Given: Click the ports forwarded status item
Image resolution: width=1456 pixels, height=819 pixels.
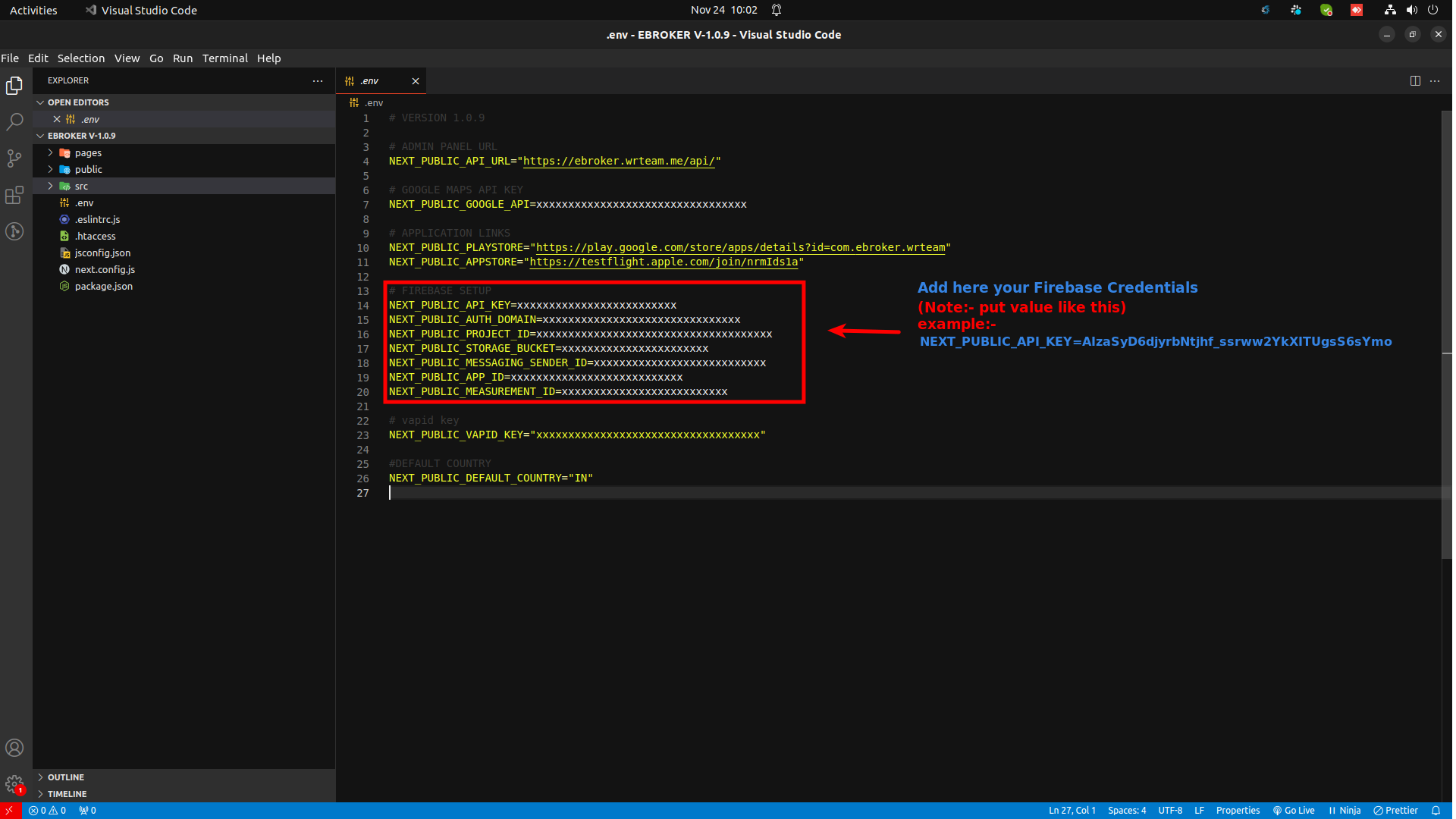Looking at the screenshot, I should 88,811.
